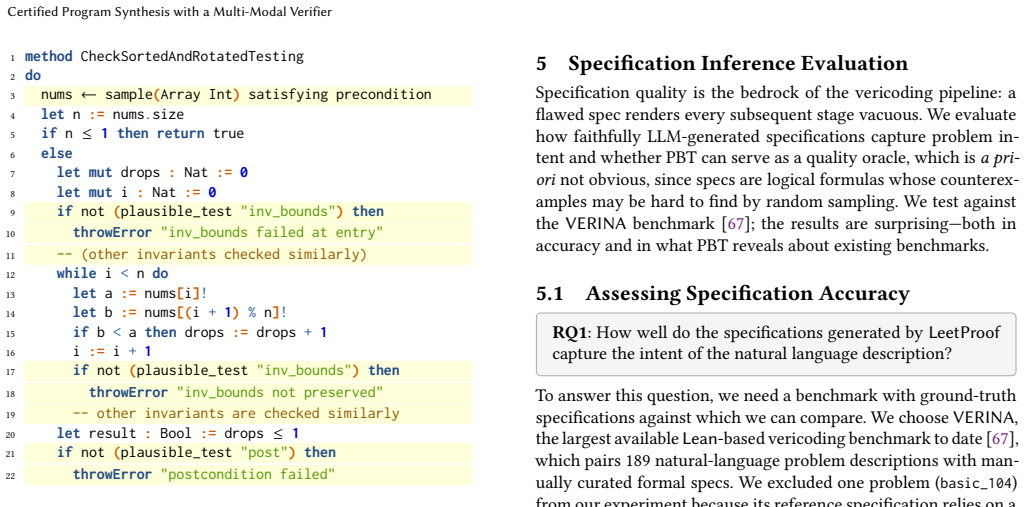Click the first 'plausible_test "inv_bounds"' on line 9
The width and height of the screenshot is (1026, 507).
[x=228, y=211]
